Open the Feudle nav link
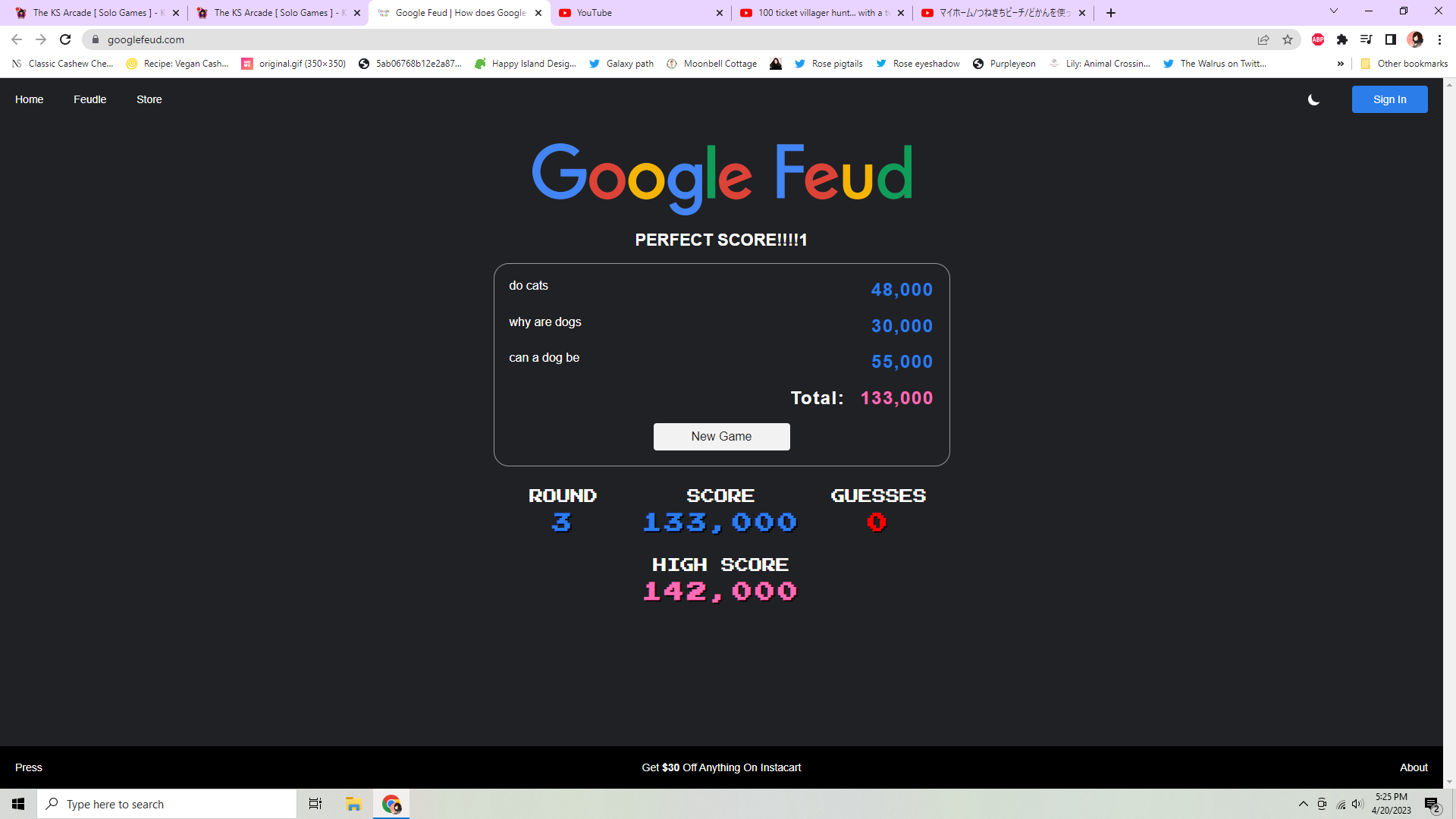This screenshot has width=1456, height=819. tap(89, 99)
